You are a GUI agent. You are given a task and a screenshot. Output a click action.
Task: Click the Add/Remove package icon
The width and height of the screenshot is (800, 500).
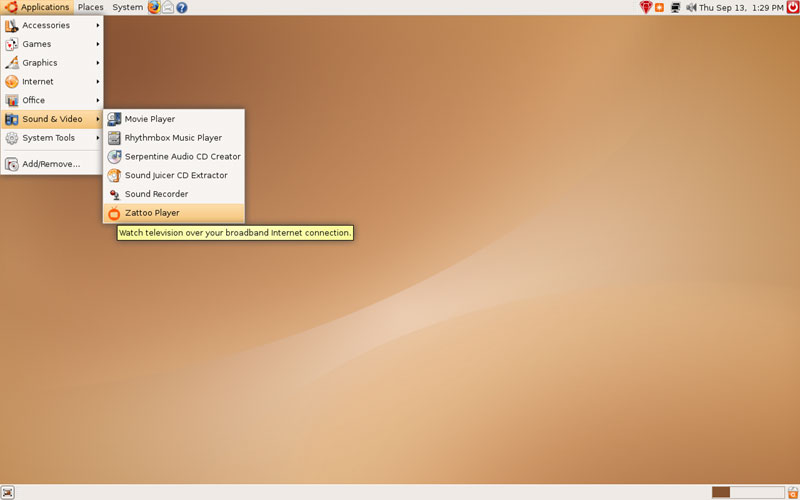(12, 164)
